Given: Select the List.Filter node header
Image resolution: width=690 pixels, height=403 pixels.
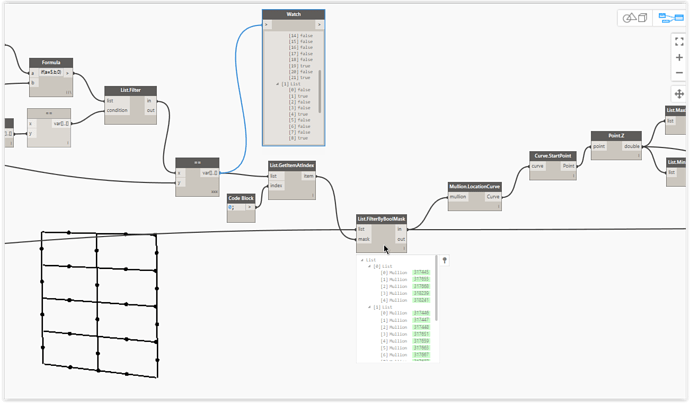Looking at the screenshot, I should tap(130, 90).
